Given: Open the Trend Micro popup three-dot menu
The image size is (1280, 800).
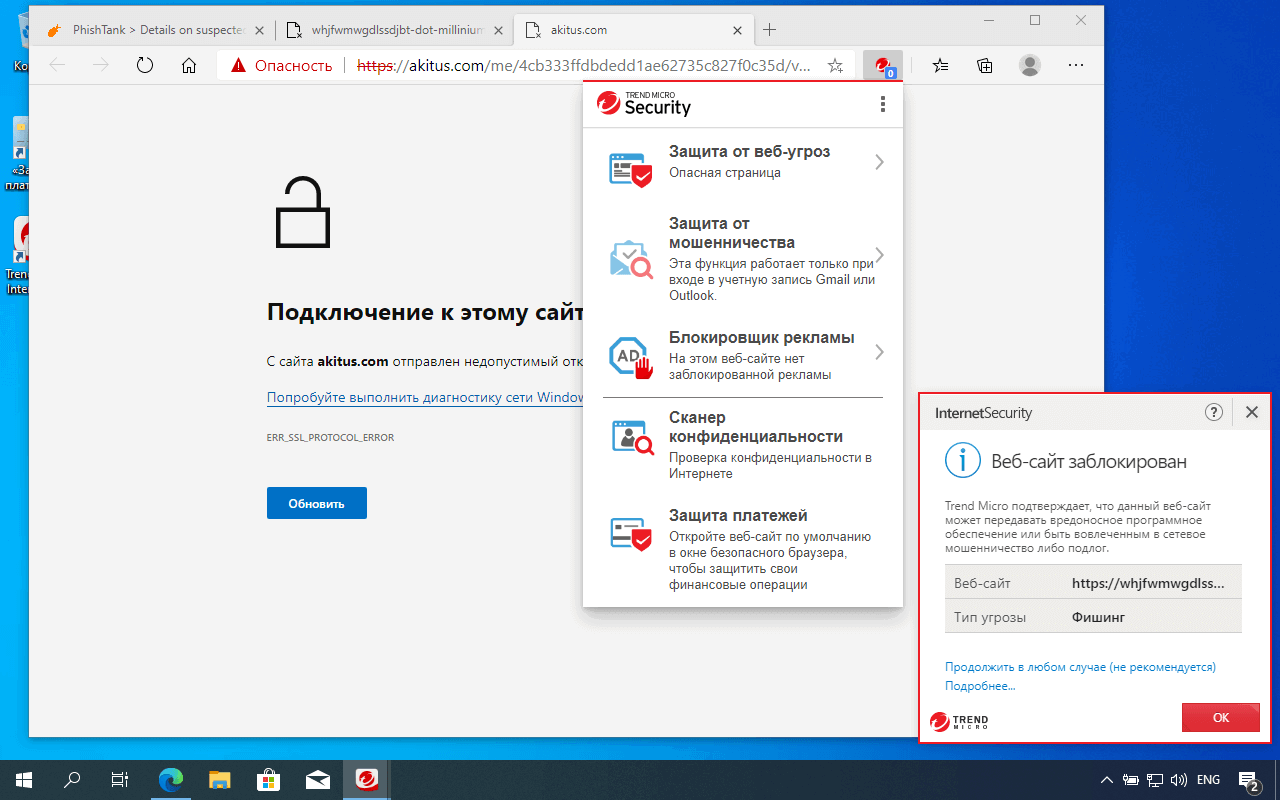Looking at the screenshot, I should tap(882, 104).
